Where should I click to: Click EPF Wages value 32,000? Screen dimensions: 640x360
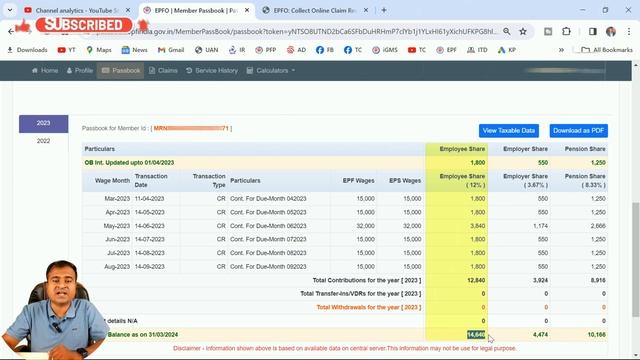click(365, 226)
